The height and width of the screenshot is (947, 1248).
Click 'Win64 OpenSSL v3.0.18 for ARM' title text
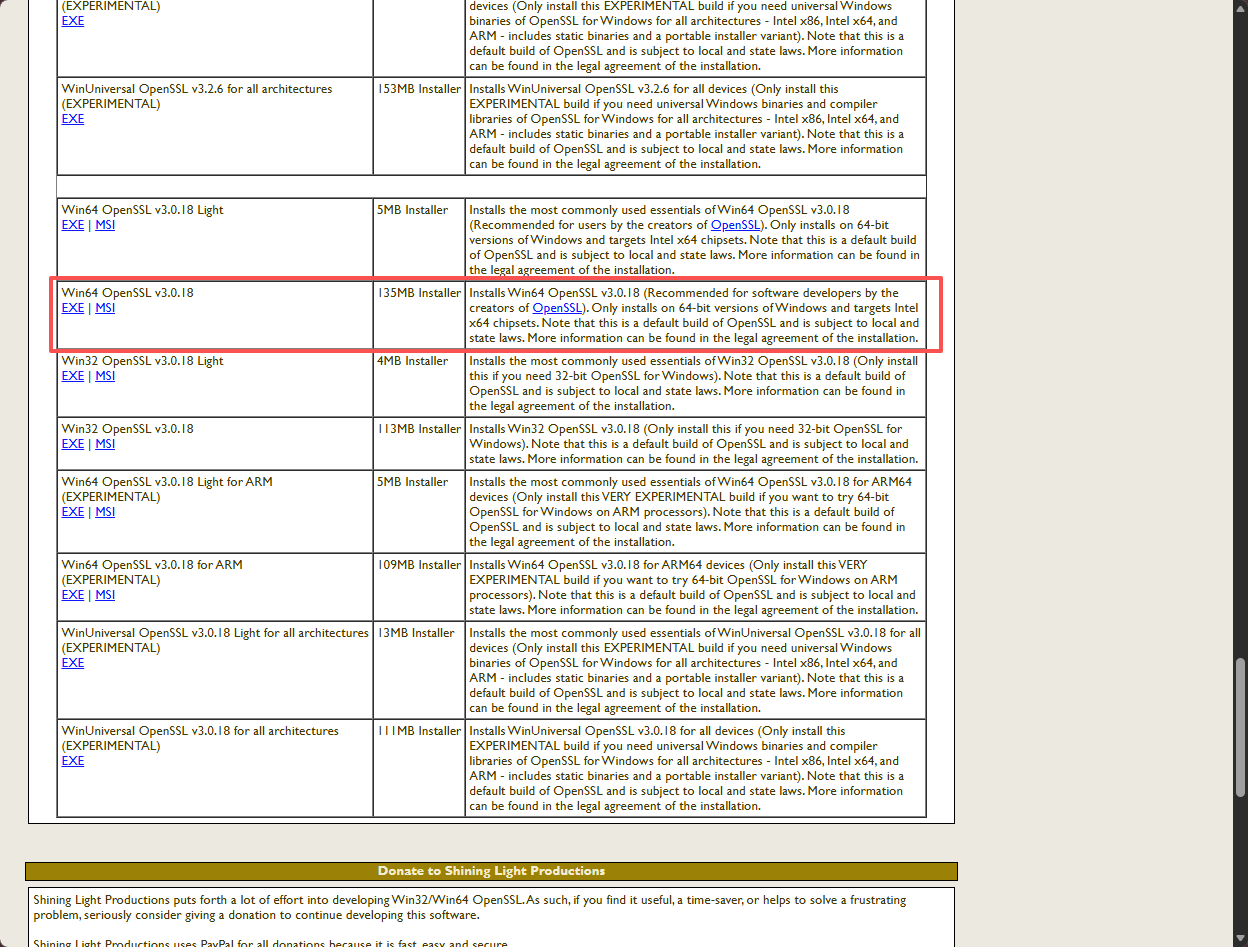[152, 565]
